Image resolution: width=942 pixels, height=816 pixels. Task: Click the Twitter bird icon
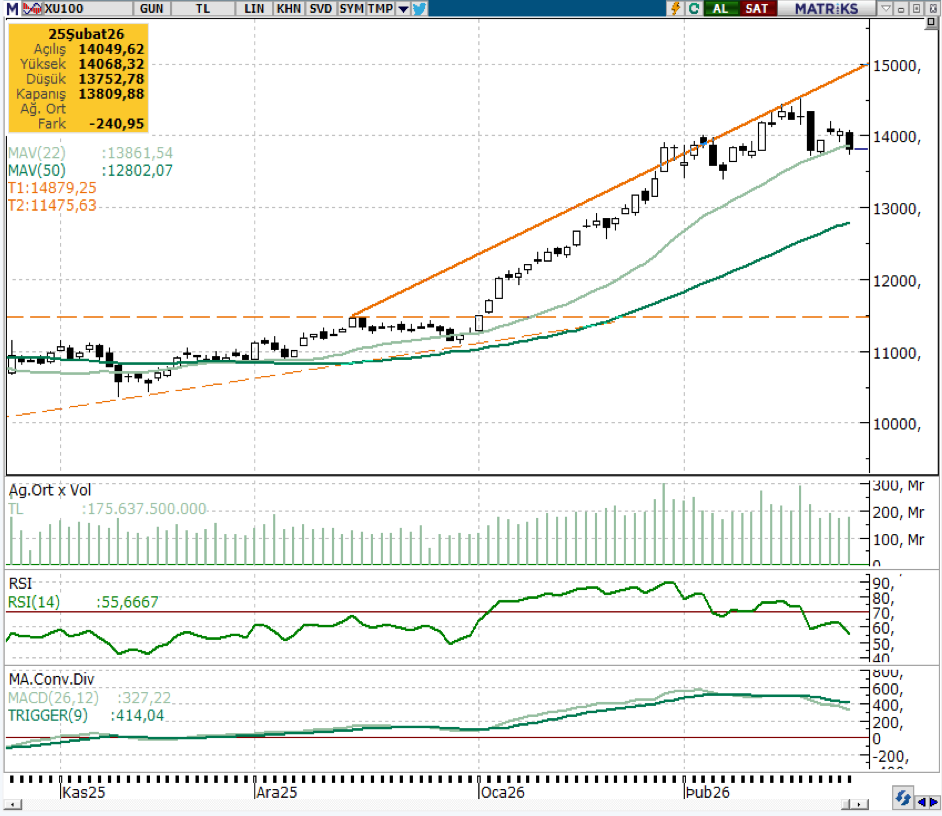[x=419, y=8]
